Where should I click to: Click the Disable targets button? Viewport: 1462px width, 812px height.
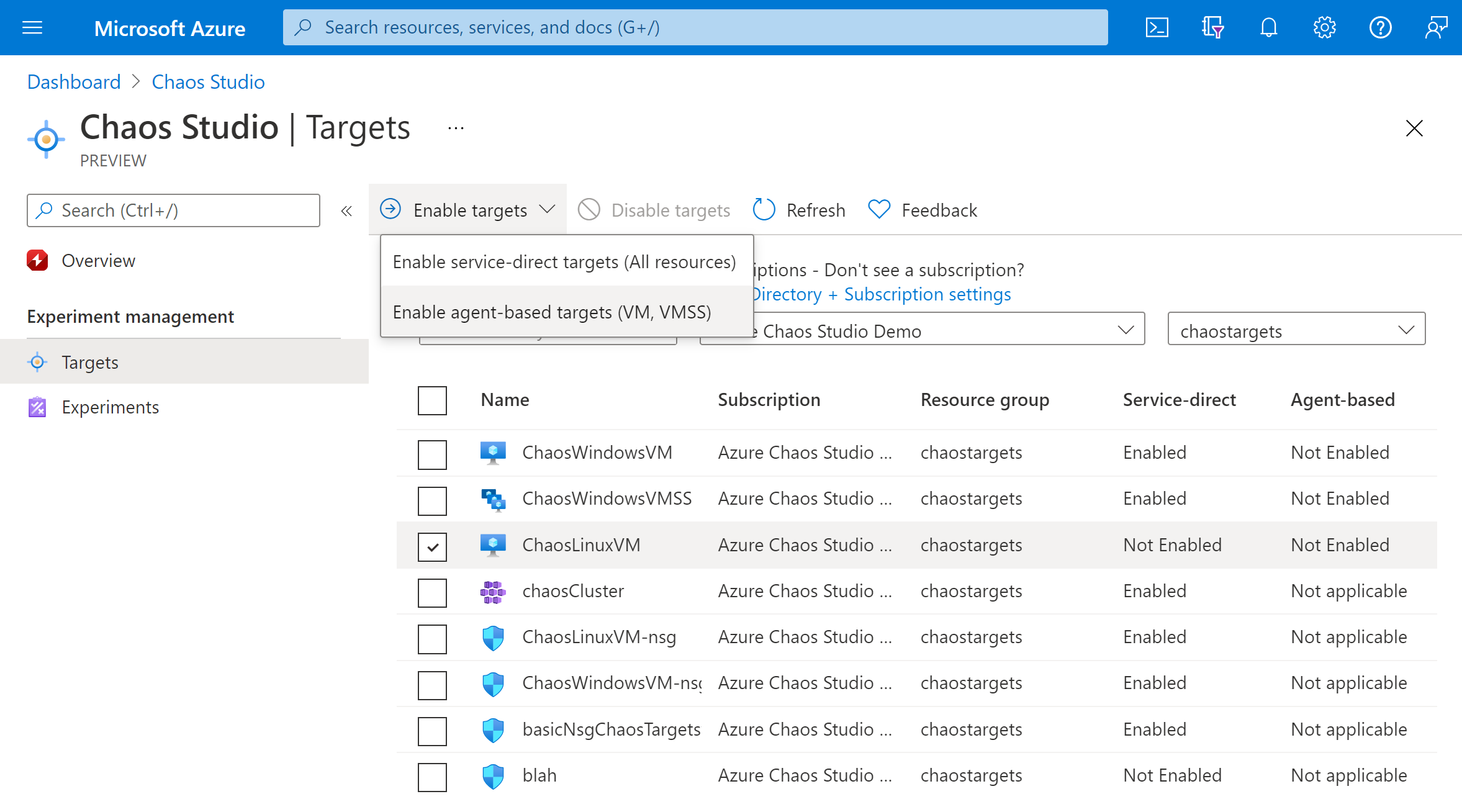pos(659,210)
